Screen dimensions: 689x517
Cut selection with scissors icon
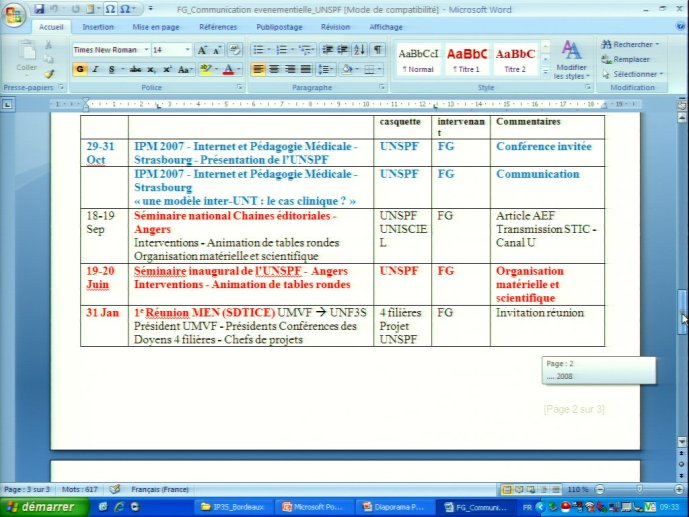(48, 45)
